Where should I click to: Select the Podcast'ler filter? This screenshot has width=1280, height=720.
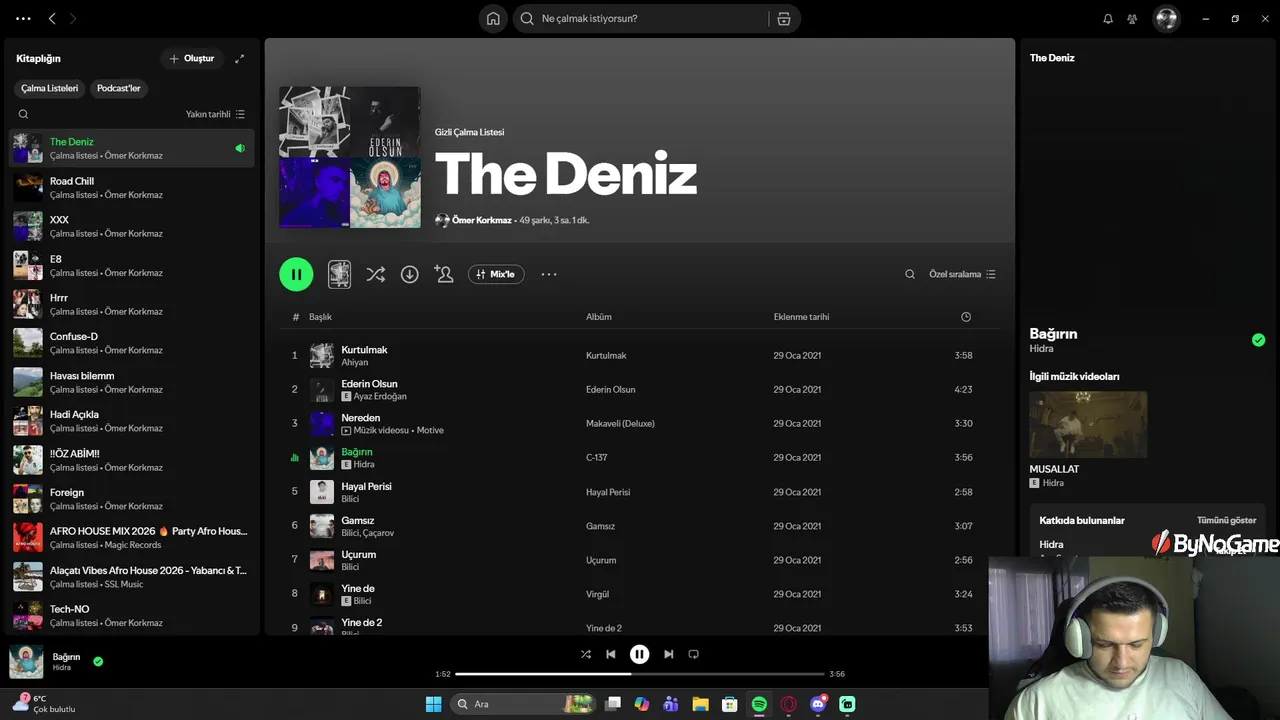(x=119, y=88)
